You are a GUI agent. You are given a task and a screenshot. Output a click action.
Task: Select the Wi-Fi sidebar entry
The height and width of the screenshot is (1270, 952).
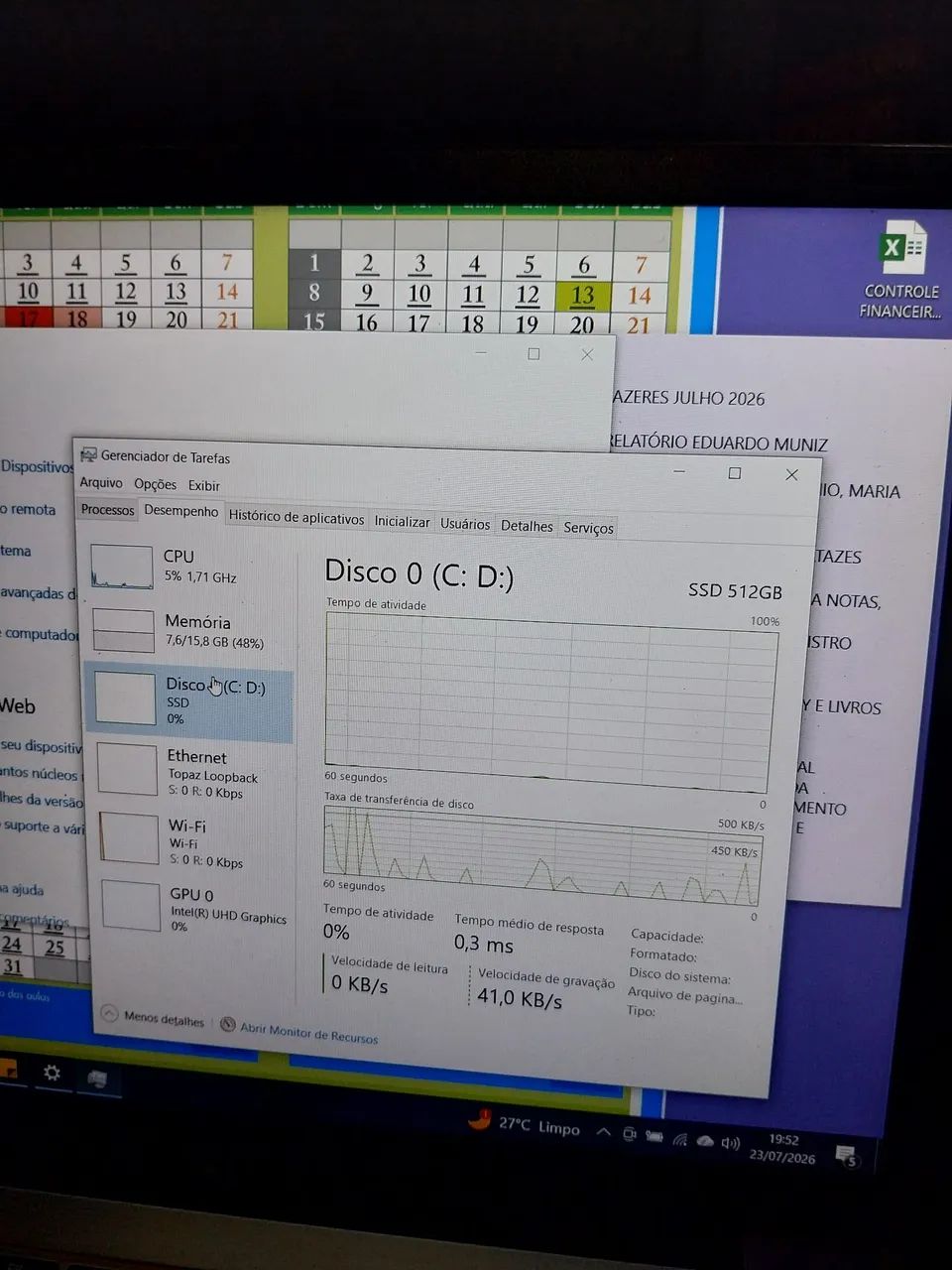pos(190,840)
